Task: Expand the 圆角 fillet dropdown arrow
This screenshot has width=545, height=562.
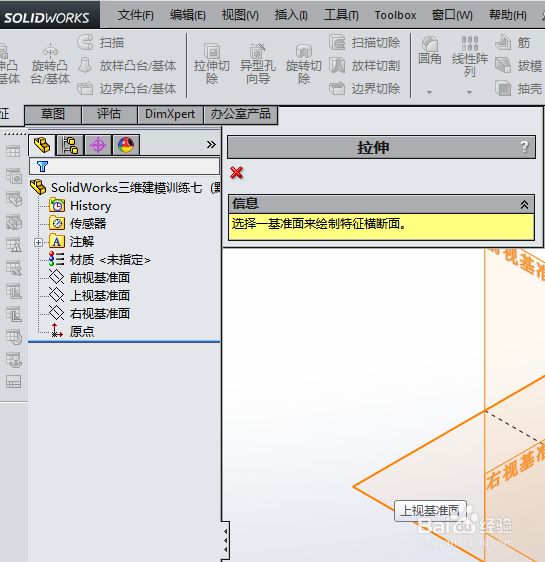Action: coord(429,92)
